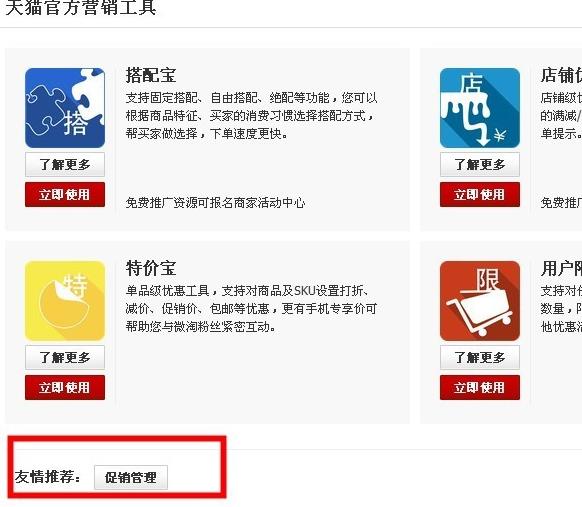Click 立即使用 under 搭配宝

point(65,194)
